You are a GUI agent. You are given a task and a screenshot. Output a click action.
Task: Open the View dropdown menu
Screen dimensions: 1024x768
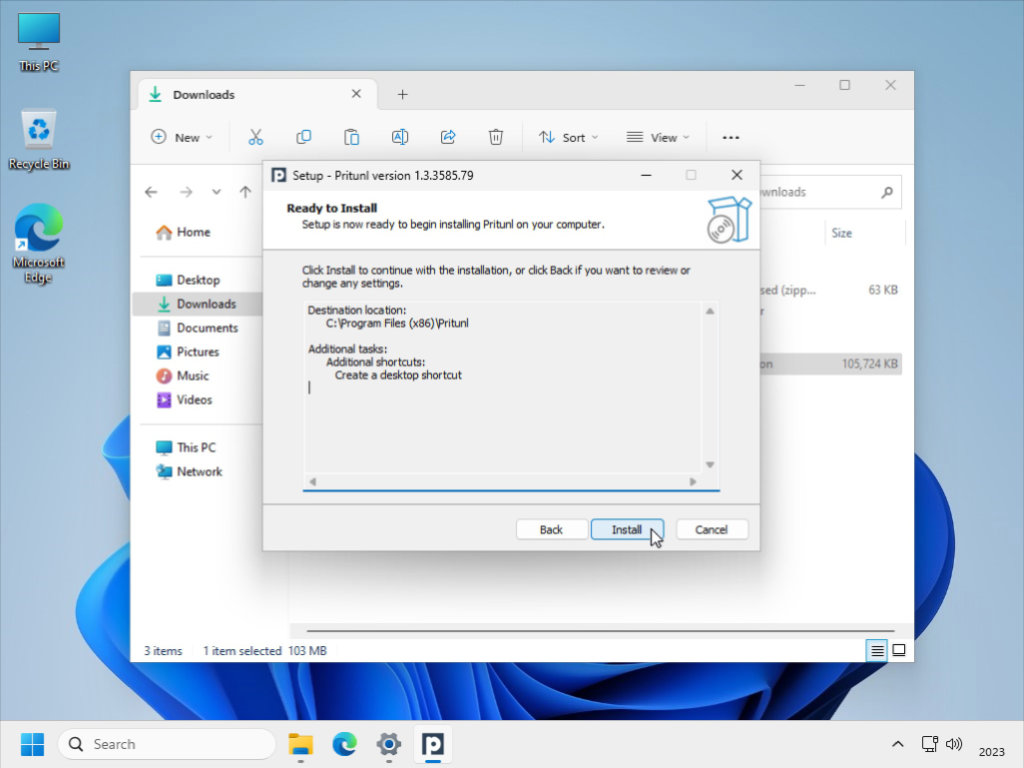click(x=658, y=137)
